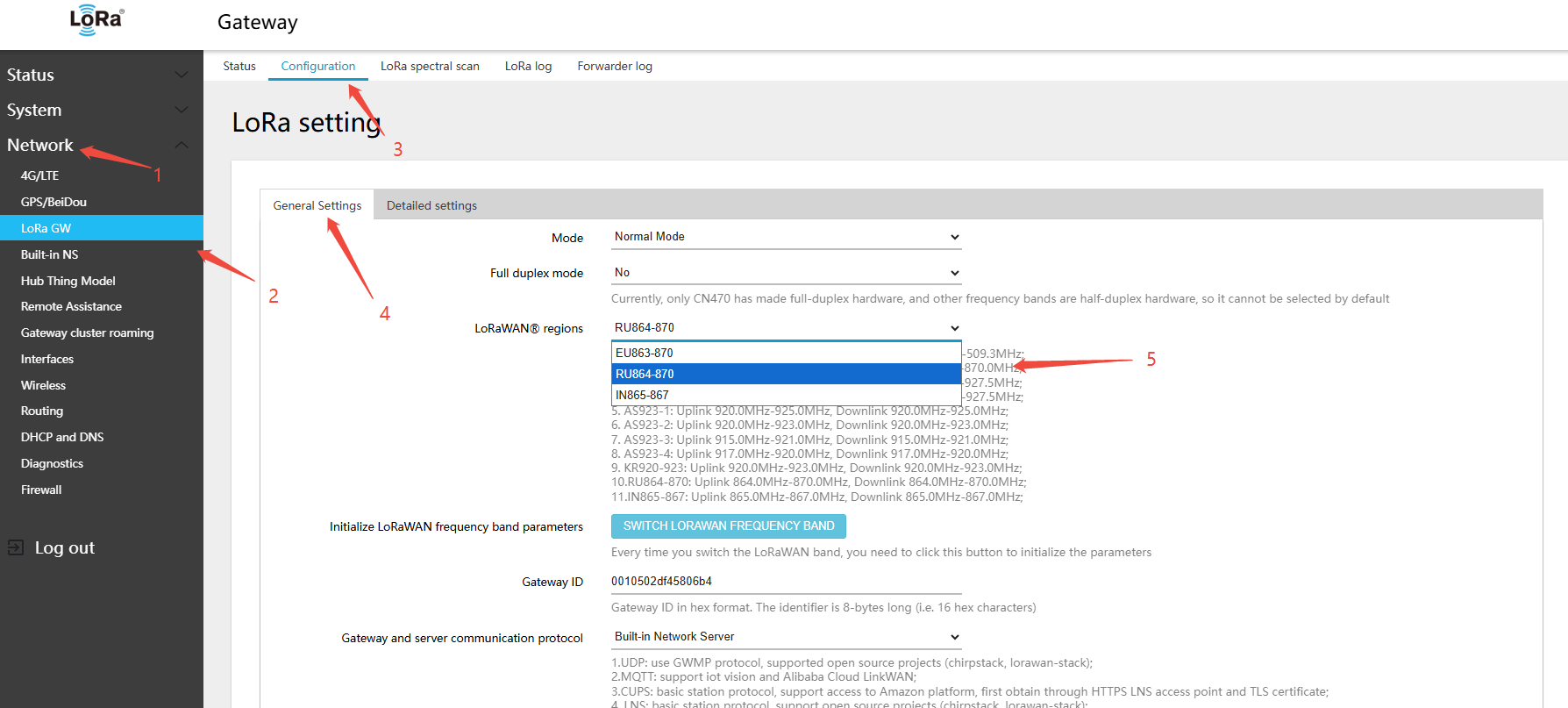
Task: Open Built-in NS in sidebar
Action: (x=50, y=254)
